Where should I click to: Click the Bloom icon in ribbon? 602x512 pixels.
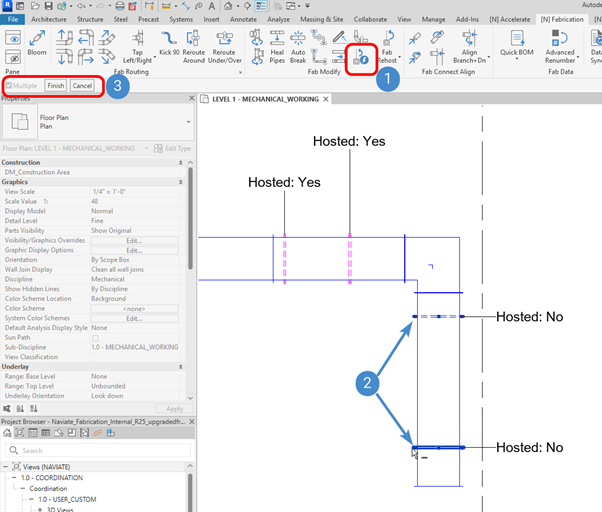click(38, 44)
